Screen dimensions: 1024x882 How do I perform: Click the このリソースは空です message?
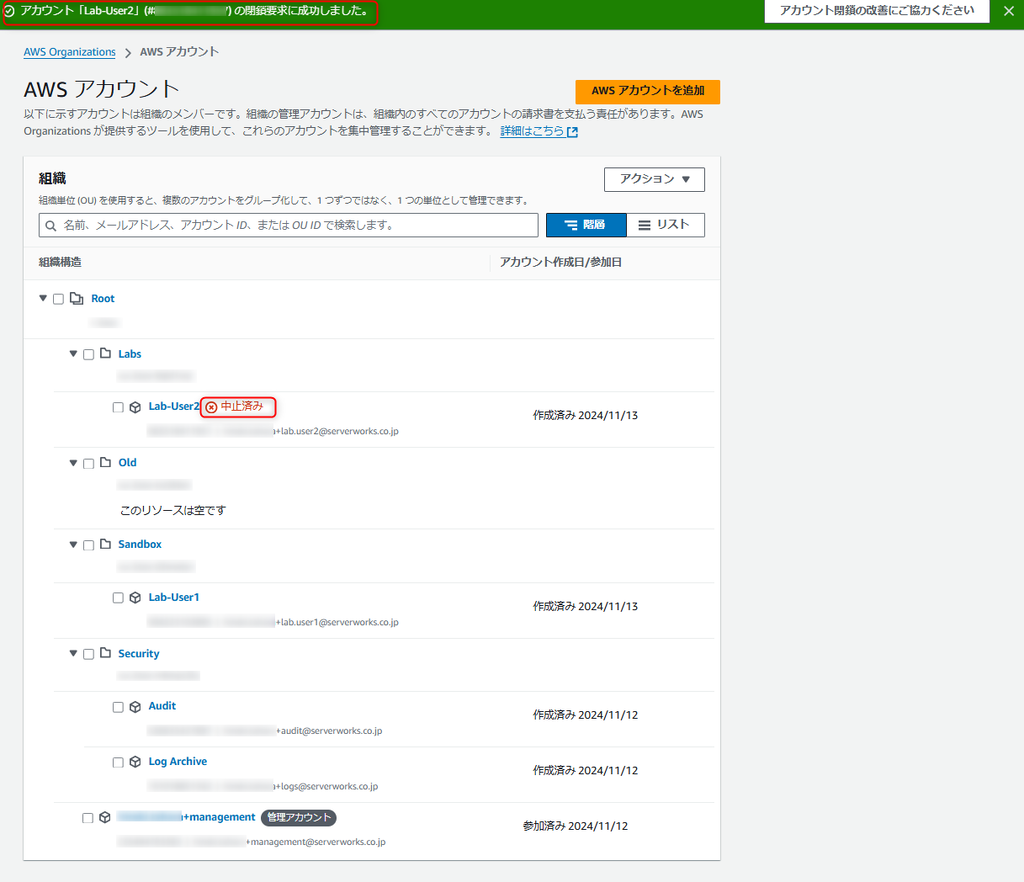[173, 511]
